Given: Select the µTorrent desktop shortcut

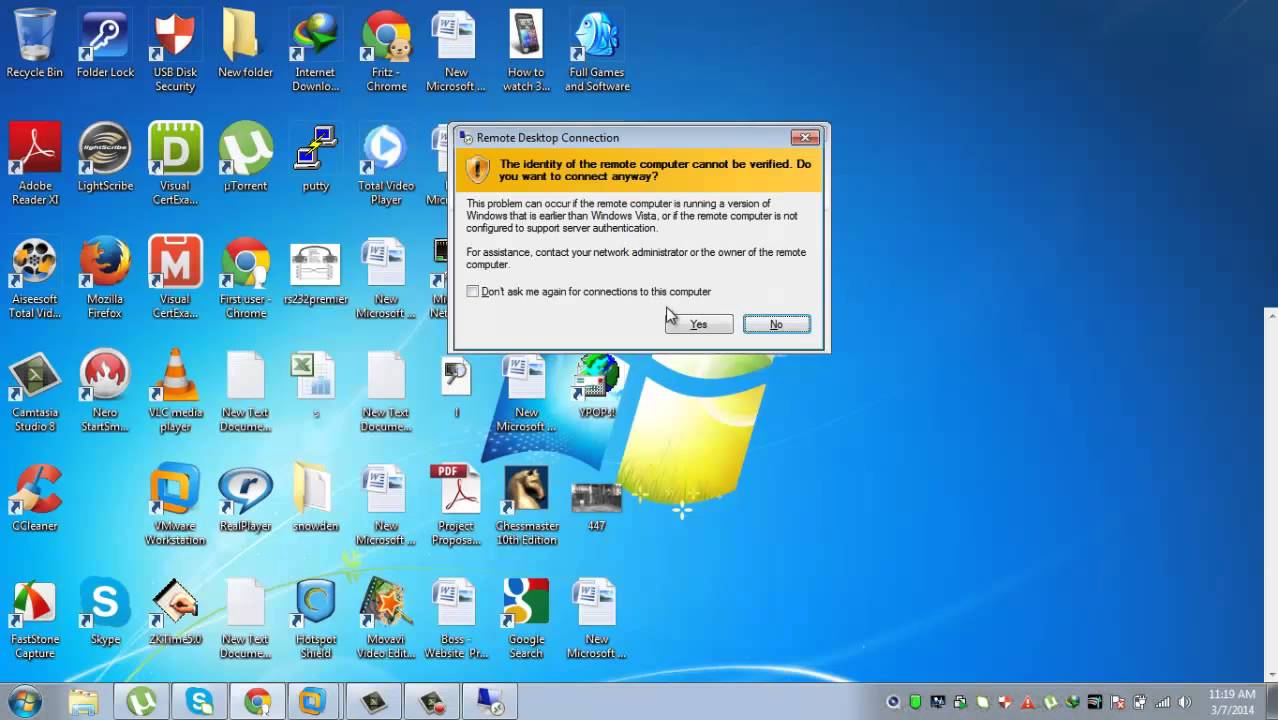Looking at the screenshot, I should 245,157.
